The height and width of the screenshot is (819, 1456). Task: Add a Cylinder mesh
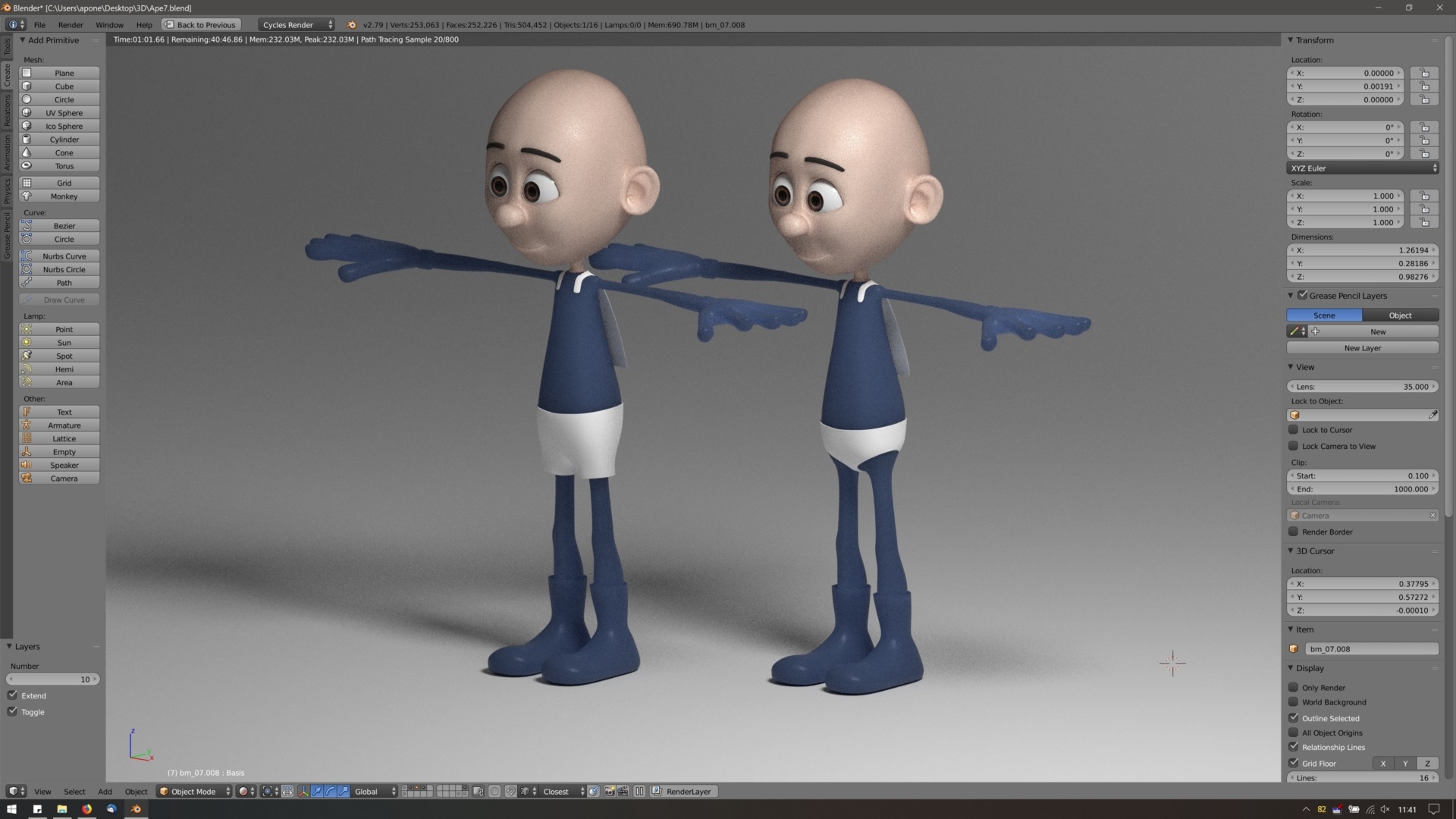coord(59,140)
